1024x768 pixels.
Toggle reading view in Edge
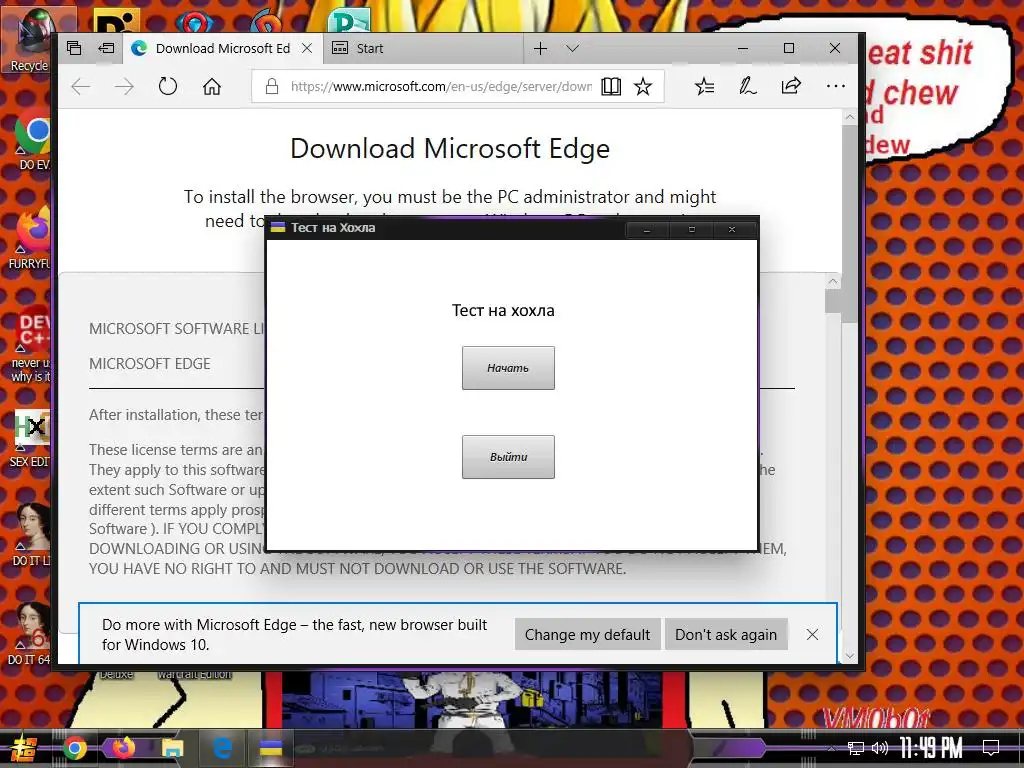point(611,86)
